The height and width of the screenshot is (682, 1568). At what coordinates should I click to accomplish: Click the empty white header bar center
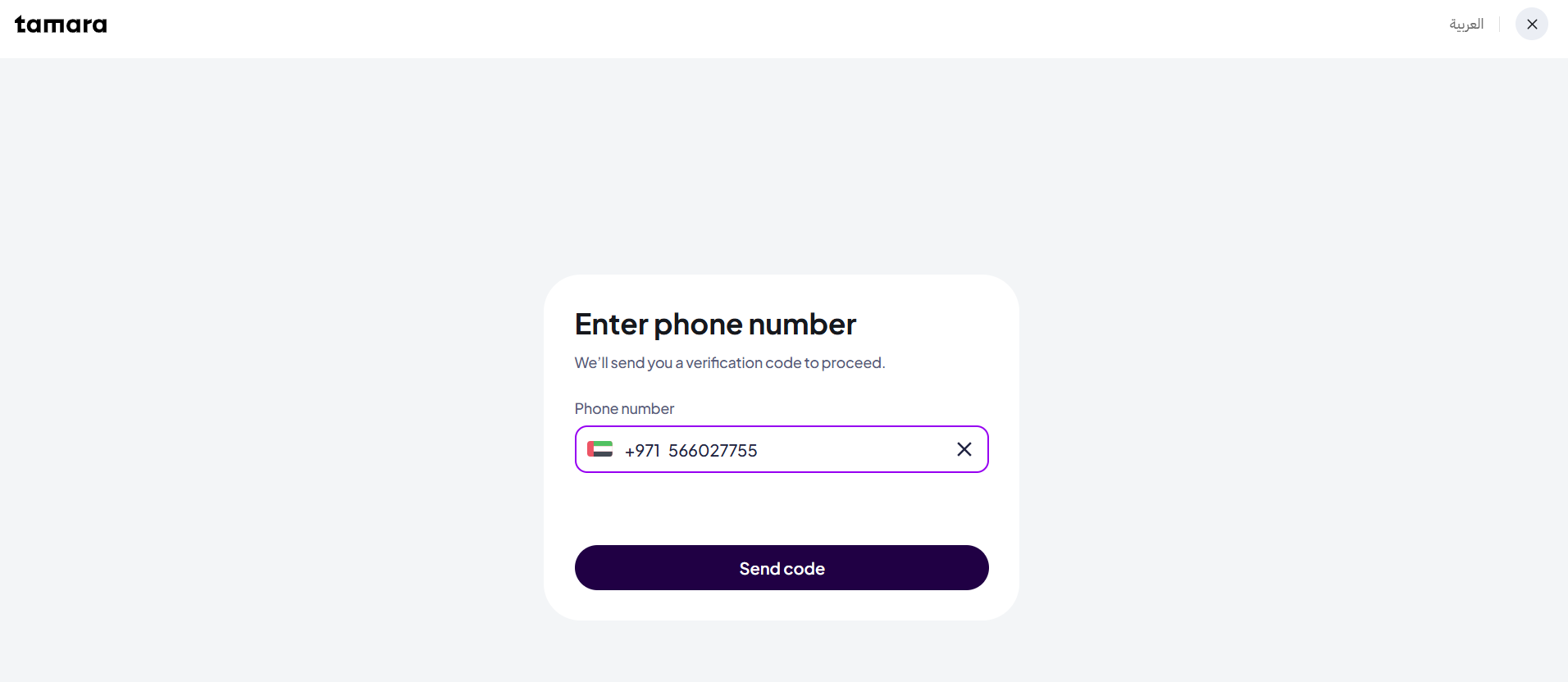pyautogui.click(x=779, y=29)
